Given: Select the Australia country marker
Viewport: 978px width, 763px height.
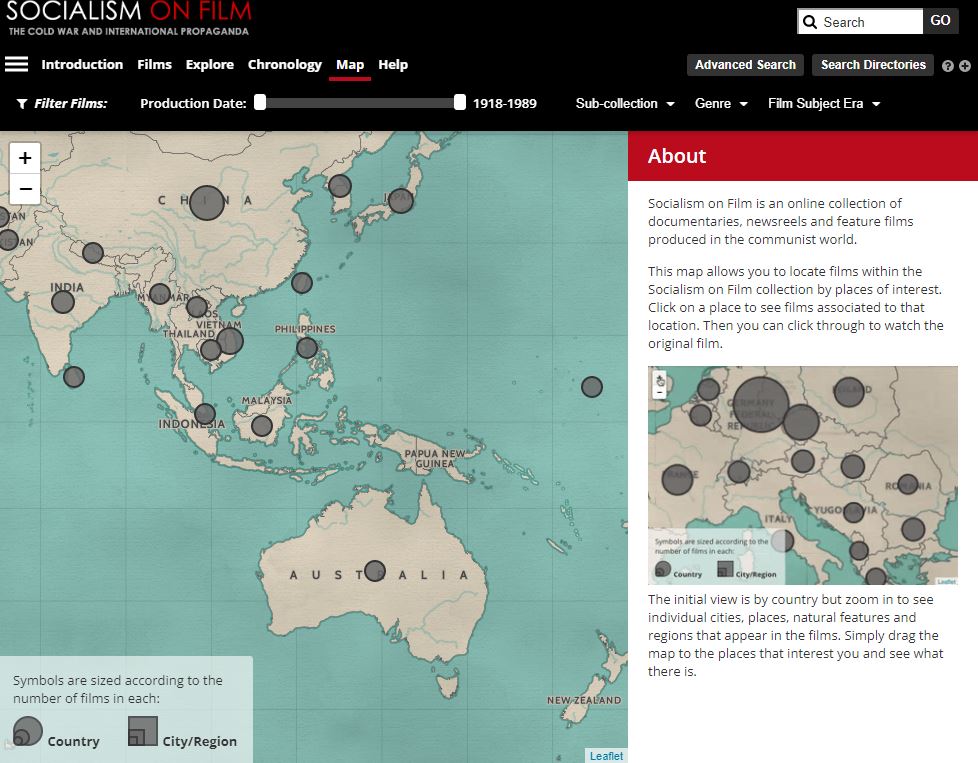Looking at the screenshot, I should click(375, 571).
